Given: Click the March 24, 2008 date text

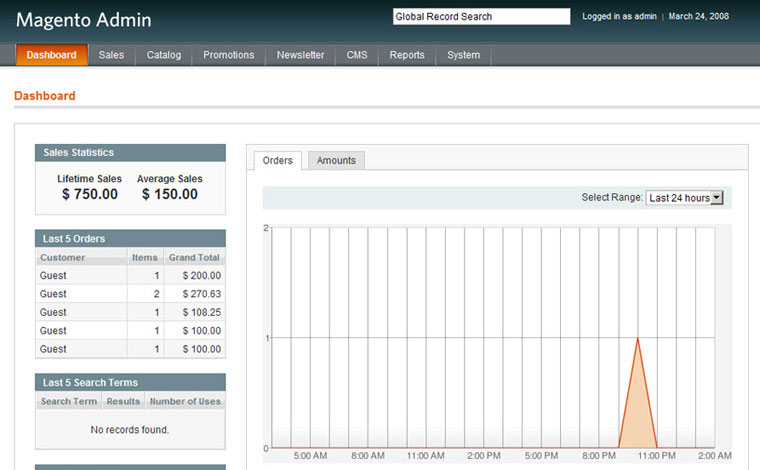Looking at the screenshot, I should [699, 16].
